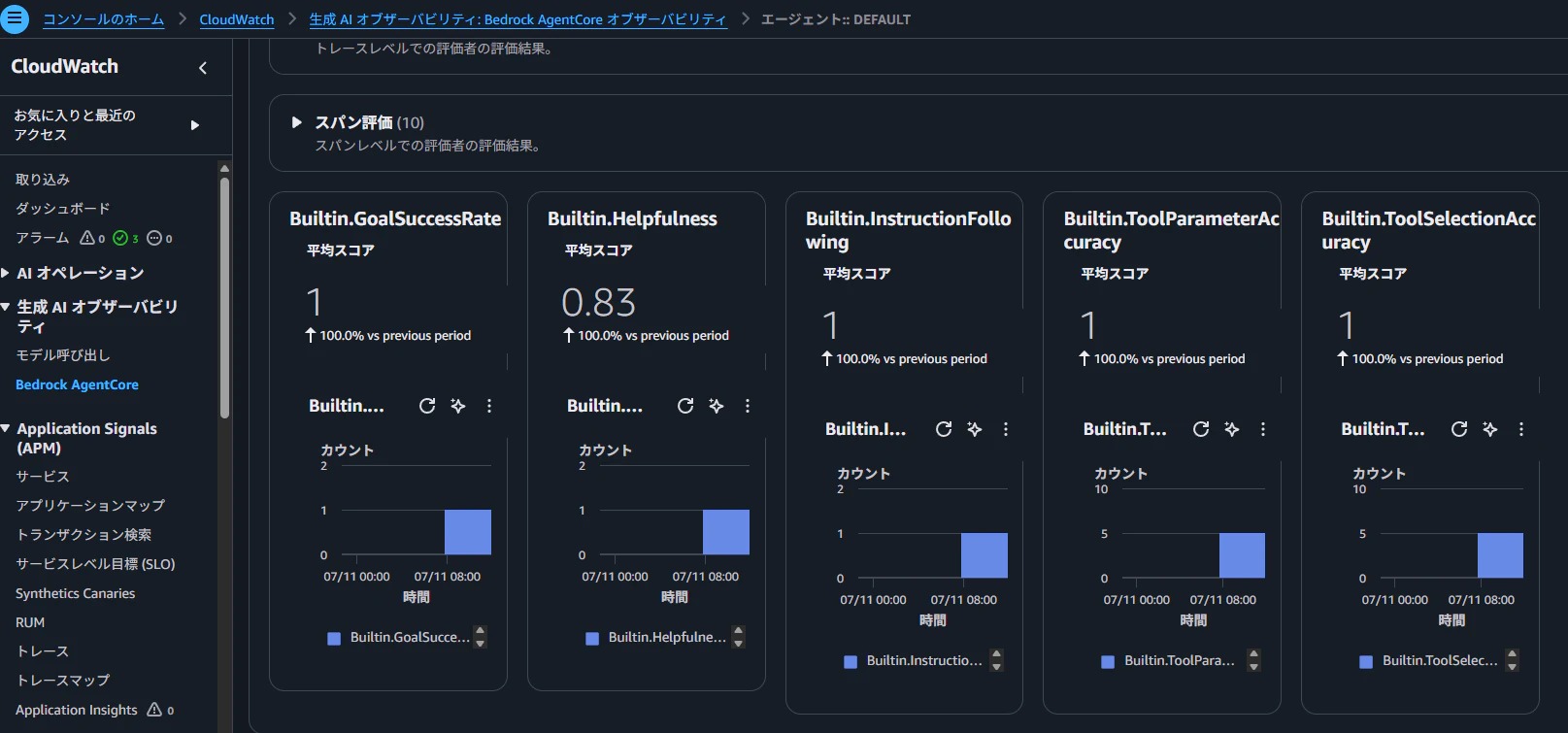Screen dimensions: 1568x733
Task: Click Builtin.Helpfulne... legend color swatch
Action: coord(592,639)
